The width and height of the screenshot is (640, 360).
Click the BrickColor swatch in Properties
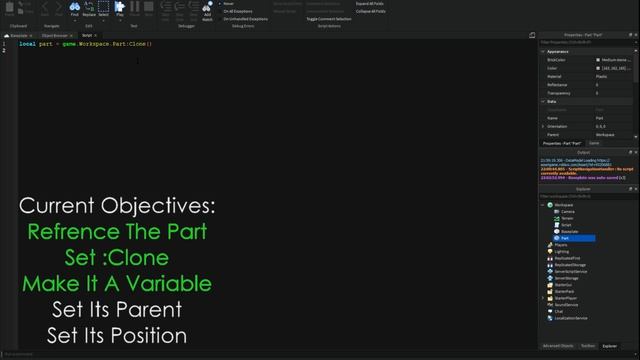pos(598,60)
